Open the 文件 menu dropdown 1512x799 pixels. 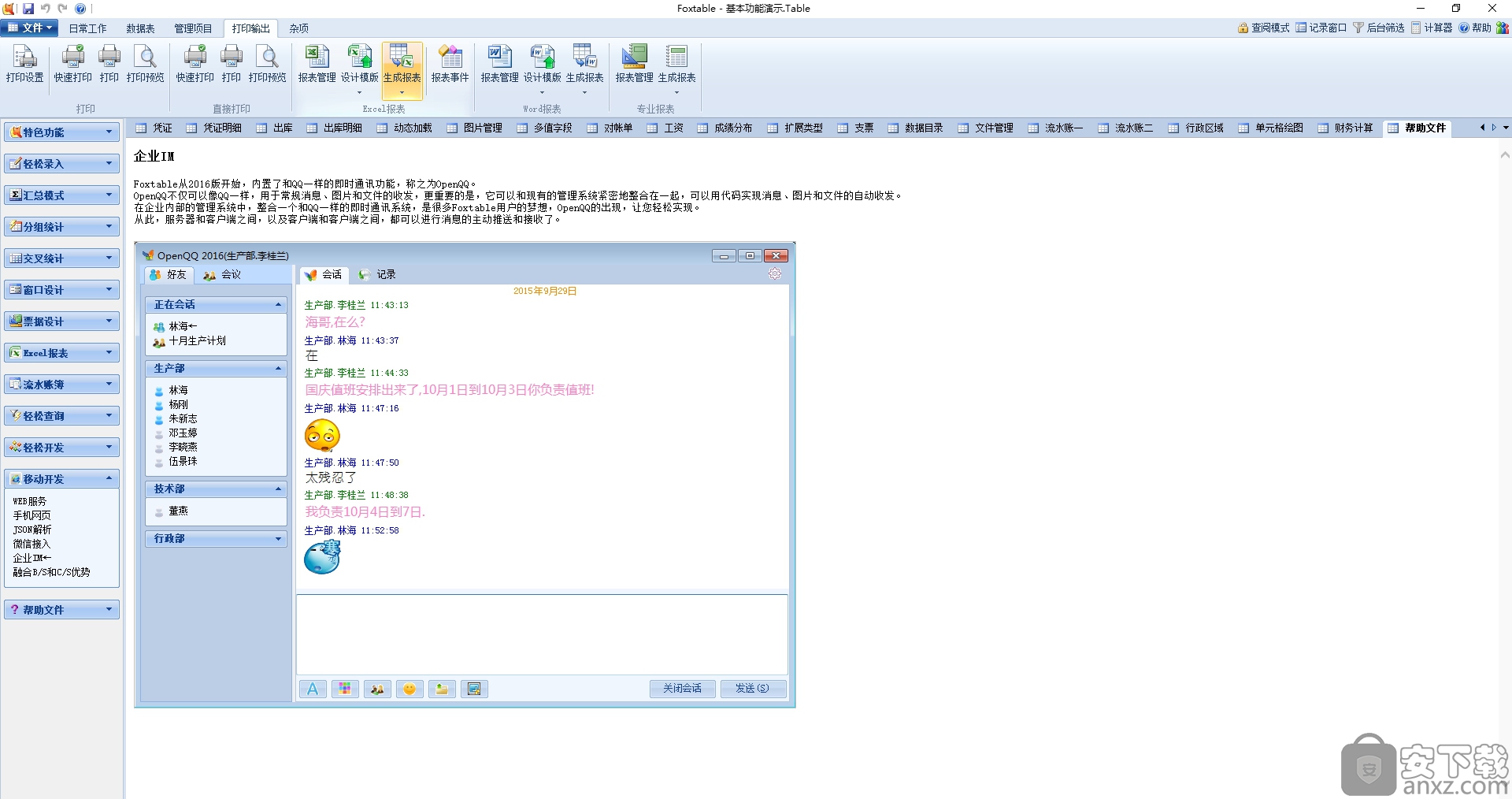click(x=30, y=28)
